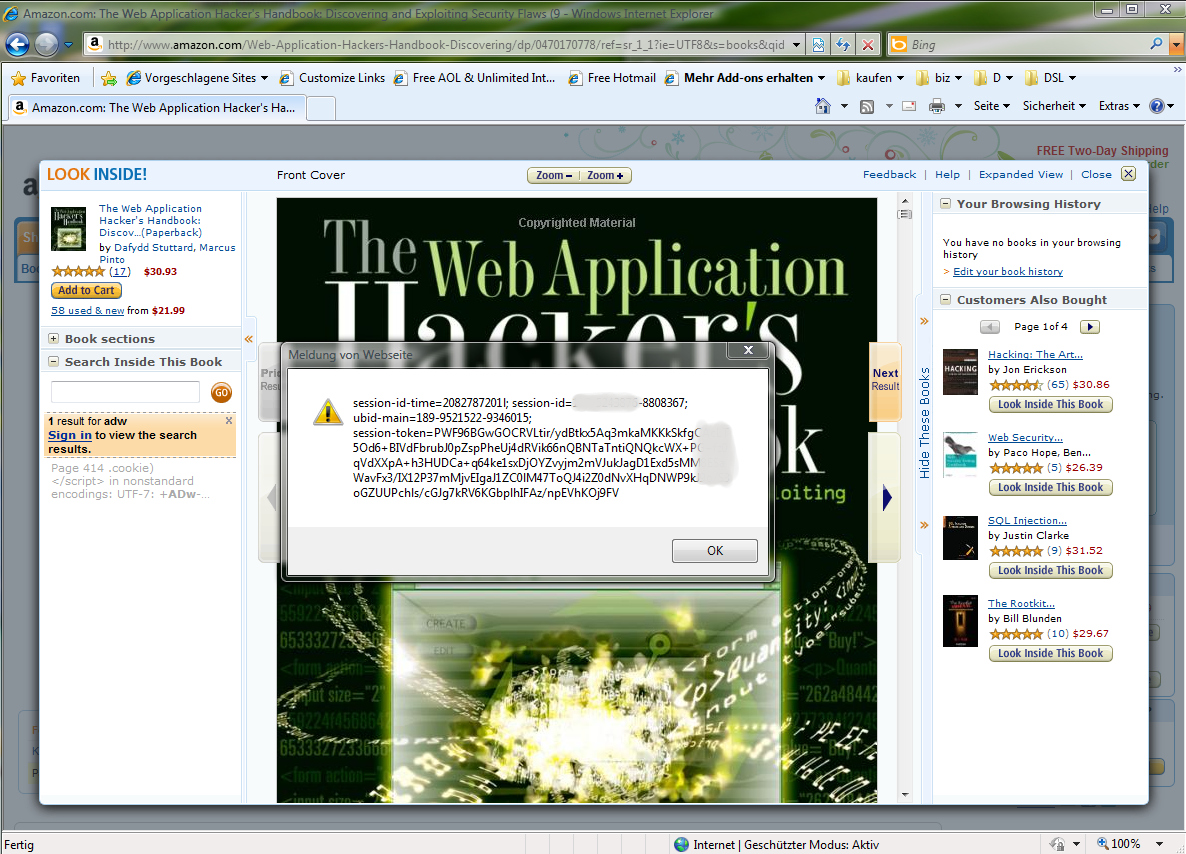Select the Amazon.com browser tab
This screenshot has width=1186, height=854.
155,108
